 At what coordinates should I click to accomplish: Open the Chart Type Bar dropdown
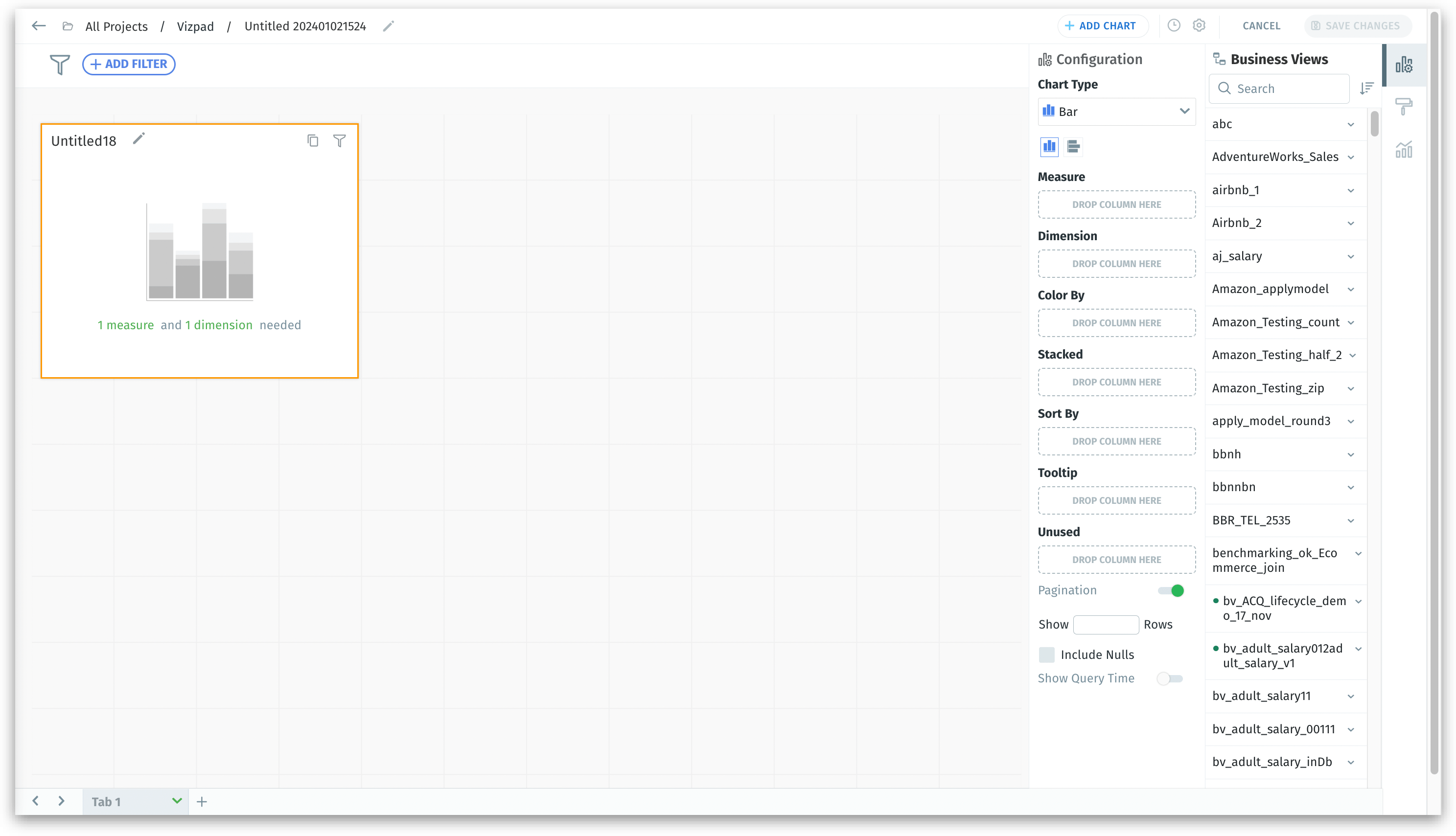(x=1116, y=112)
